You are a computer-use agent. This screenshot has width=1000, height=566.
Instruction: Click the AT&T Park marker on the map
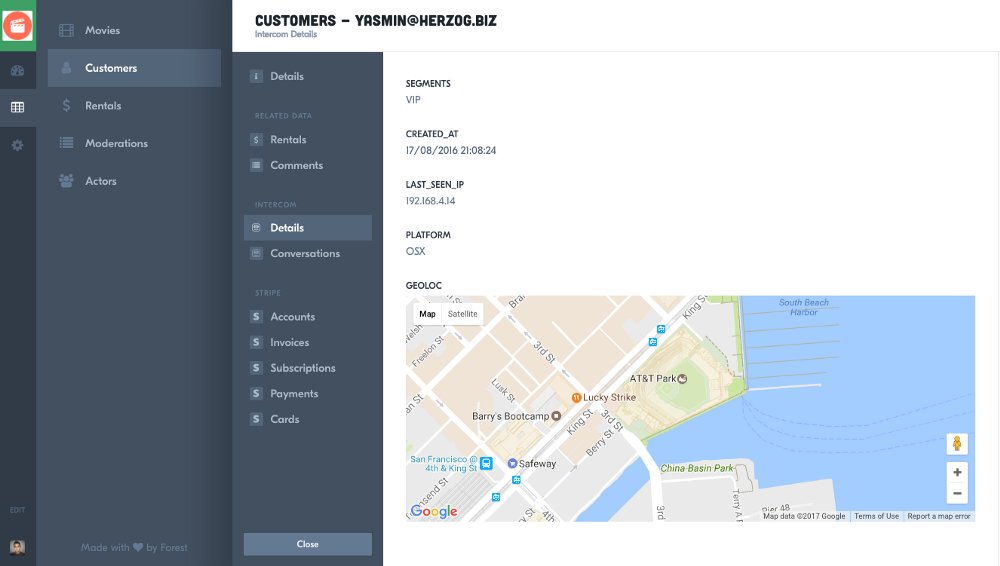(x=682, y=378)
